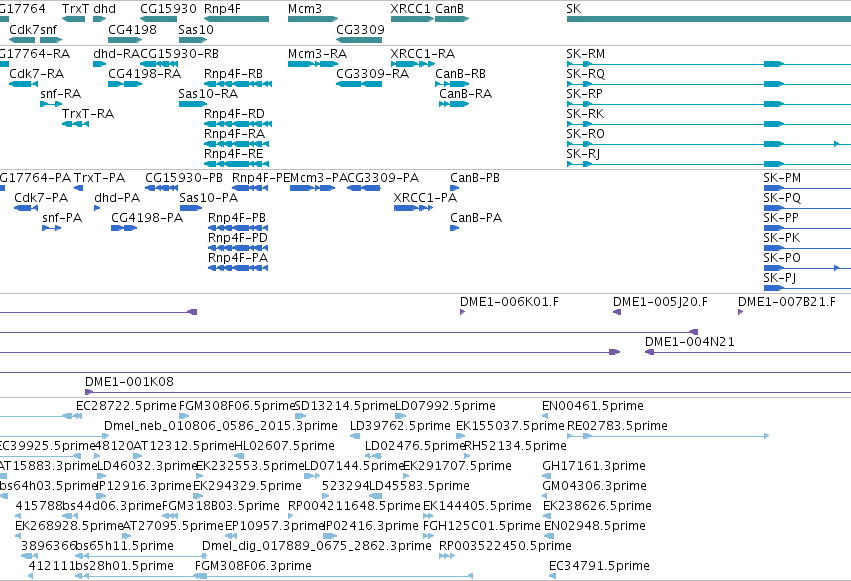Click BAC clone DME1-001K08
Screen dimensions: 851x581
[129, 382]
